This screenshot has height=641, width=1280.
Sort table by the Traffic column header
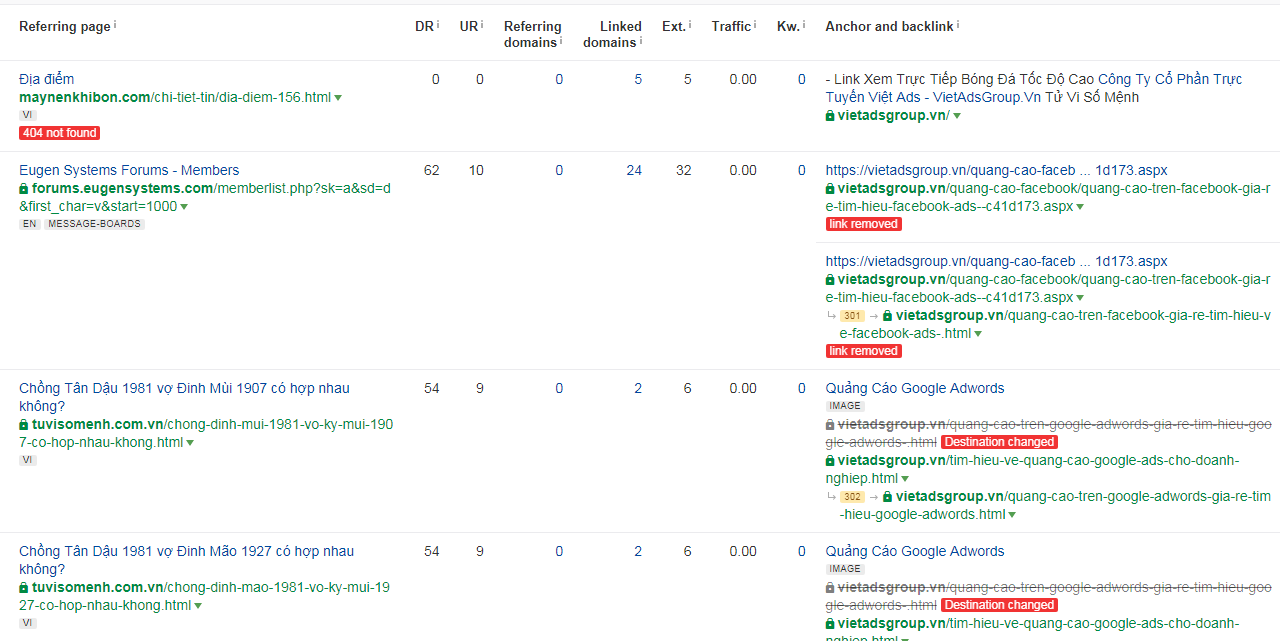(731, 26)
